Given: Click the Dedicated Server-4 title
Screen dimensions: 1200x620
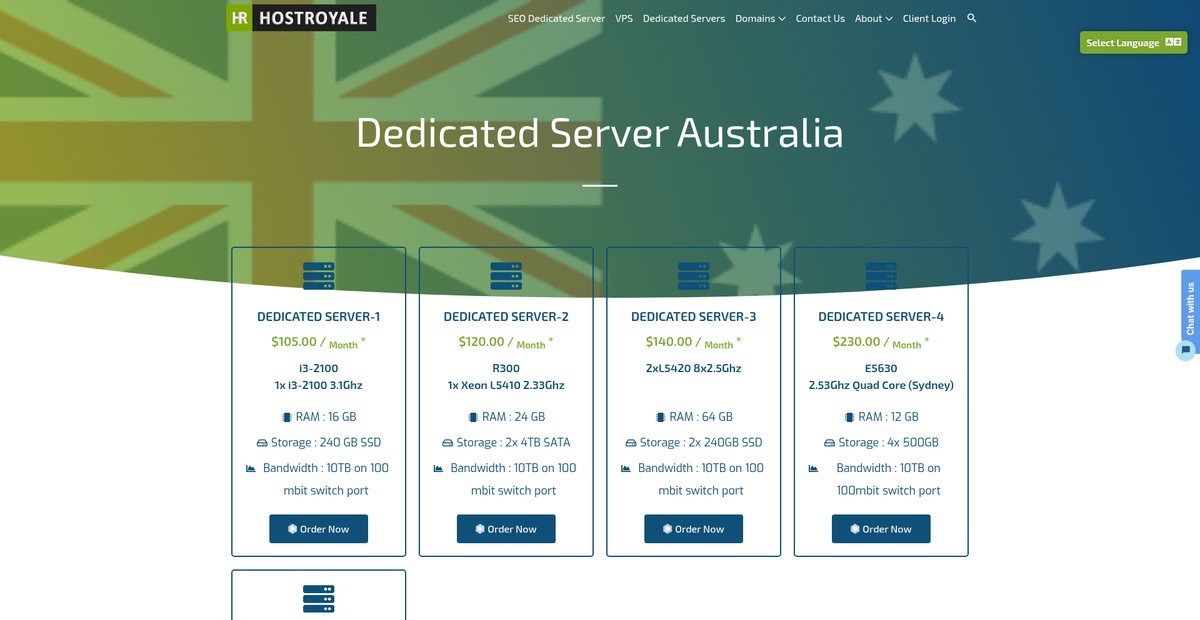Looking at the screenshot, I should [x=881, y=317].
